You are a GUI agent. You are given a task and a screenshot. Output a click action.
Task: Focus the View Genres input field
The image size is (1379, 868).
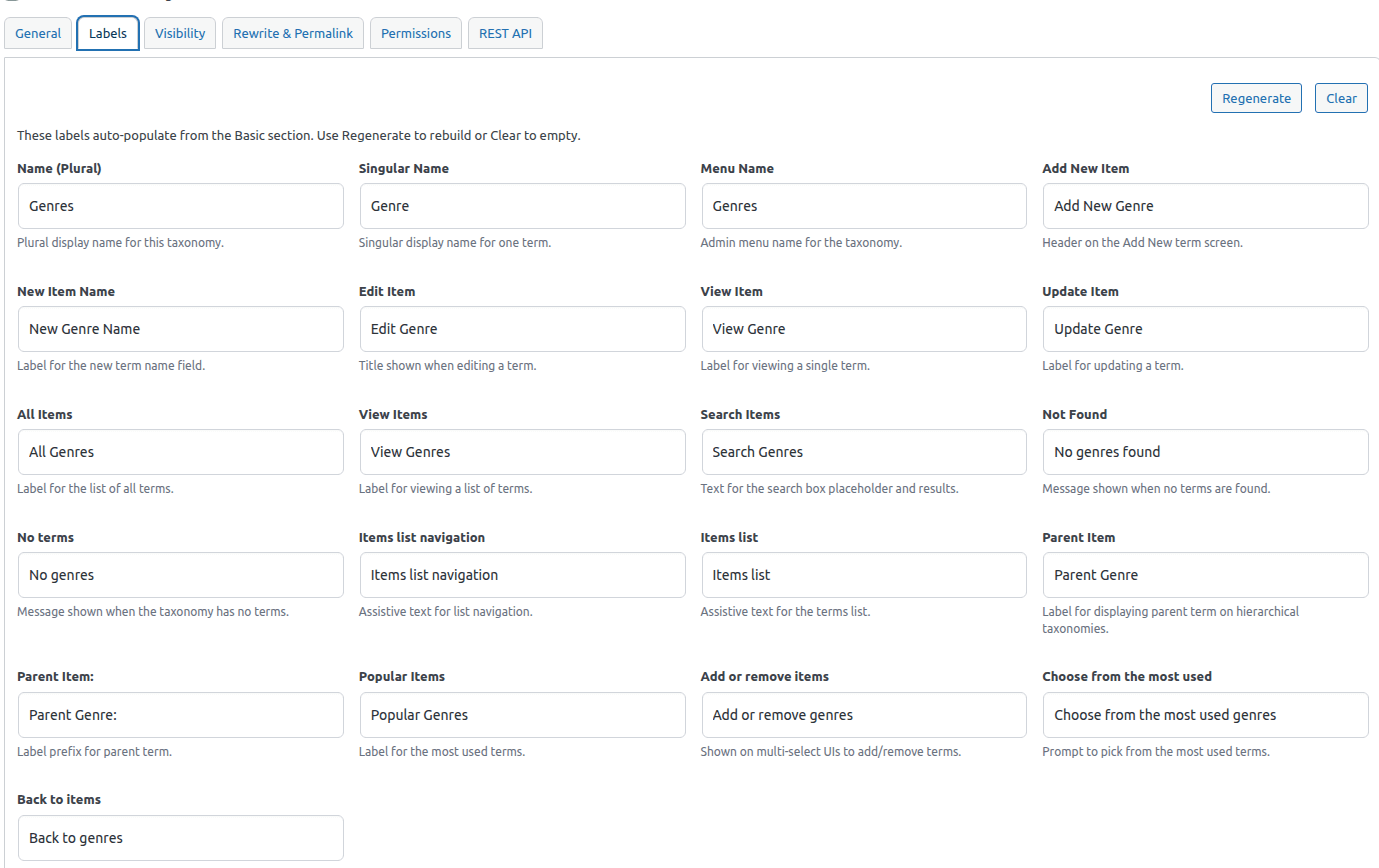(523, 452)
